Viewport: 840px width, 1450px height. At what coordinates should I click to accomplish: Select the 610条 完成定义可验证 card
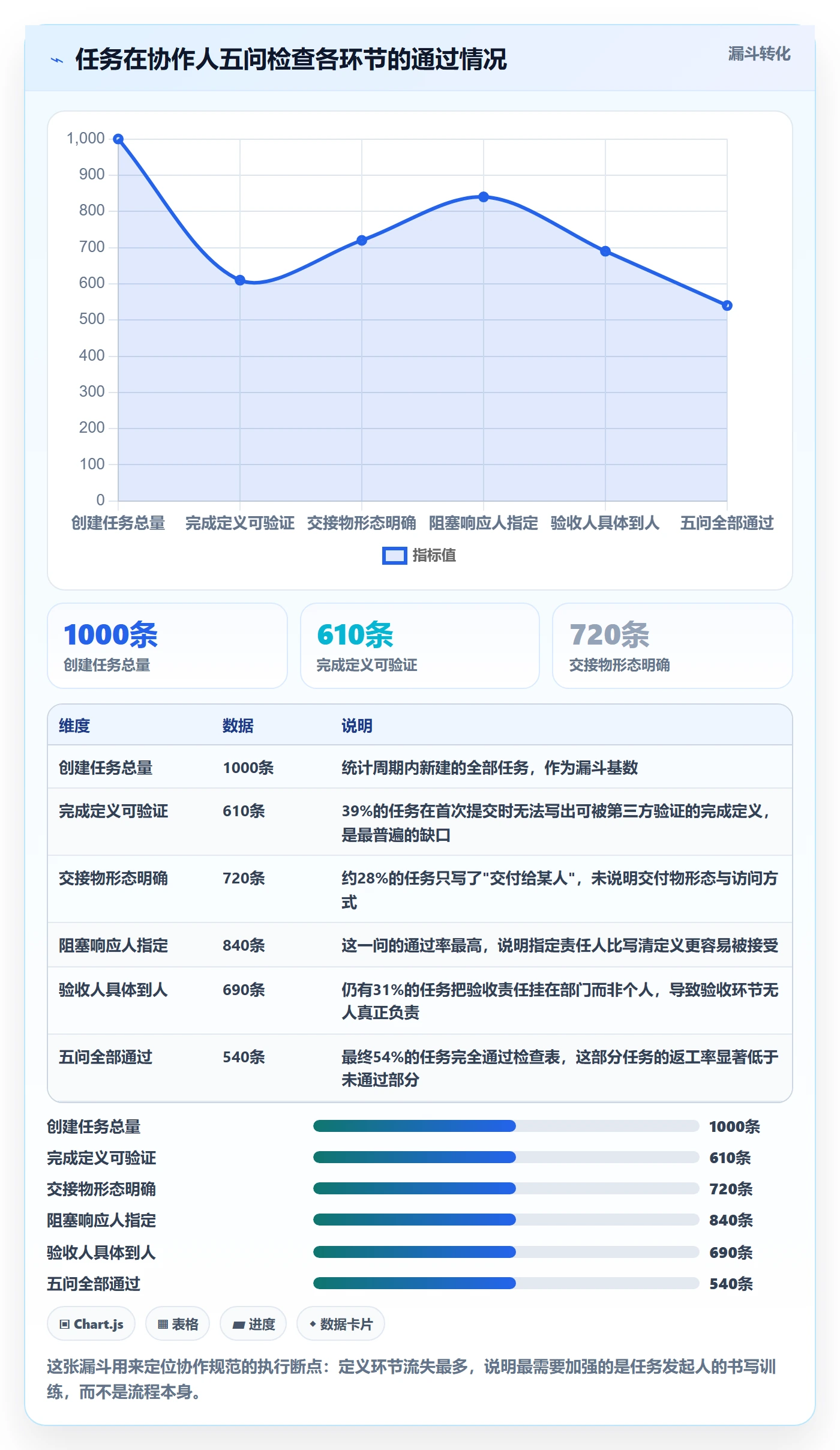click(420, 646)
